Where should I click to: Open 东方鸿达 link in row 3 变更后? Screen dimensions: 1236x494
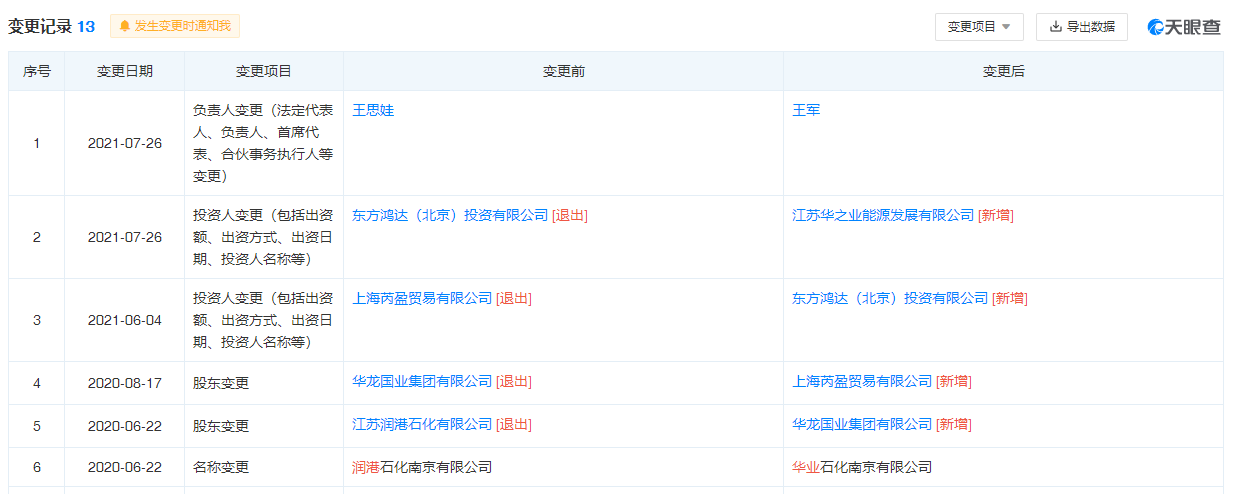coord(890,298)
